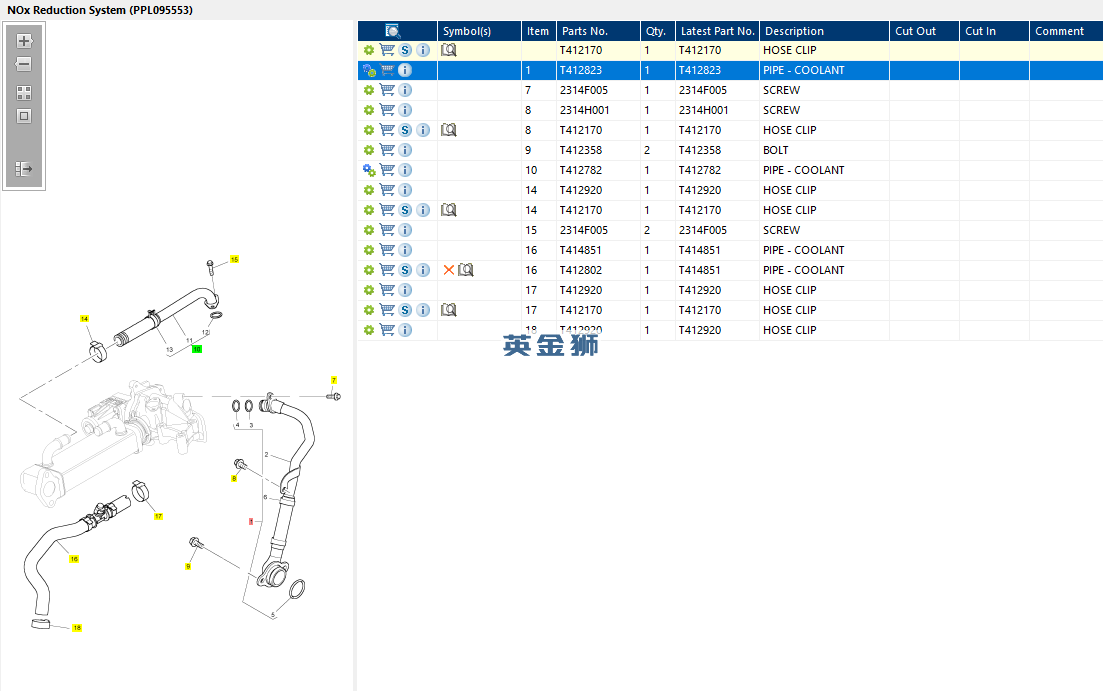Sort by Description column header
The height and width of the screenshot is (691, 1103).
tap(824, 31)
